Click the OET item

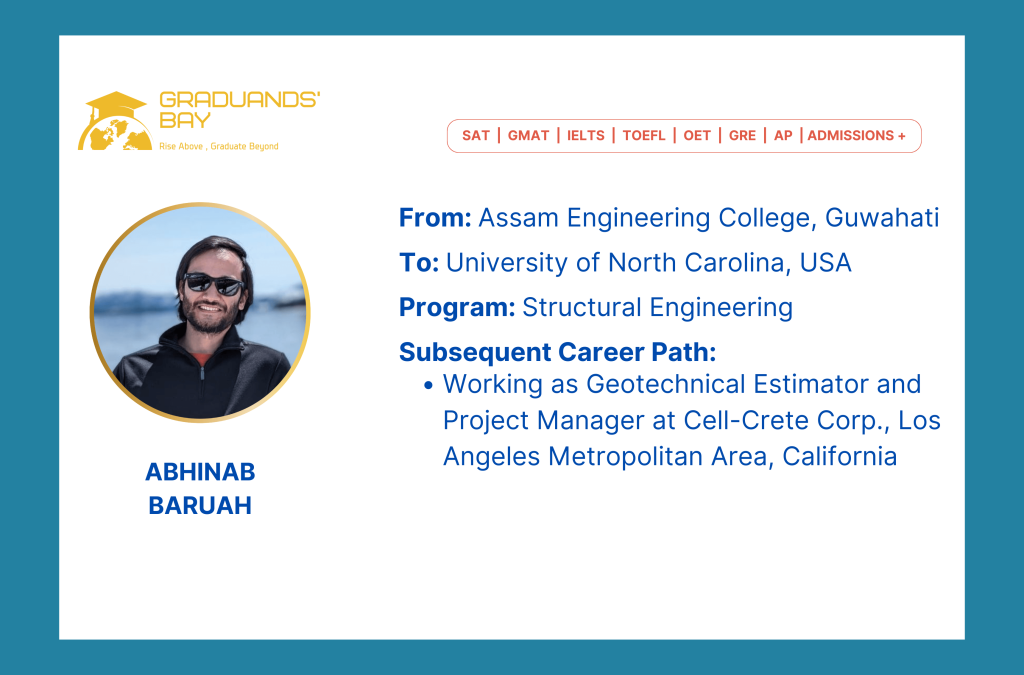tap(697, 136)
